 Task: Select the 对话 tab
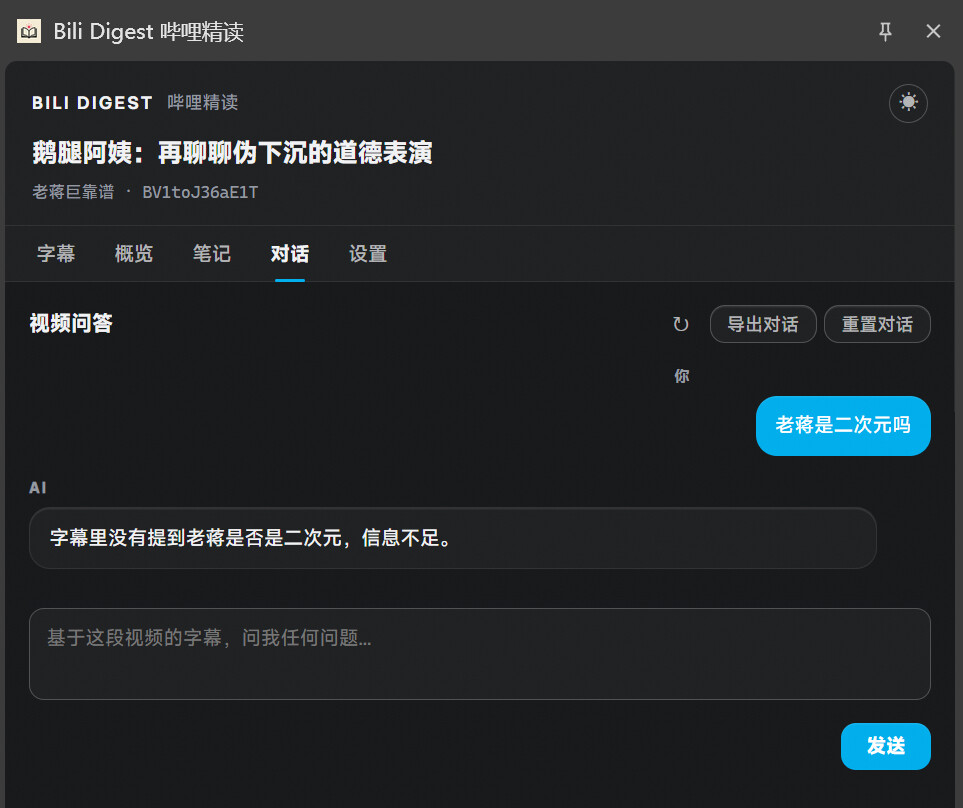(x=290, y=254)
